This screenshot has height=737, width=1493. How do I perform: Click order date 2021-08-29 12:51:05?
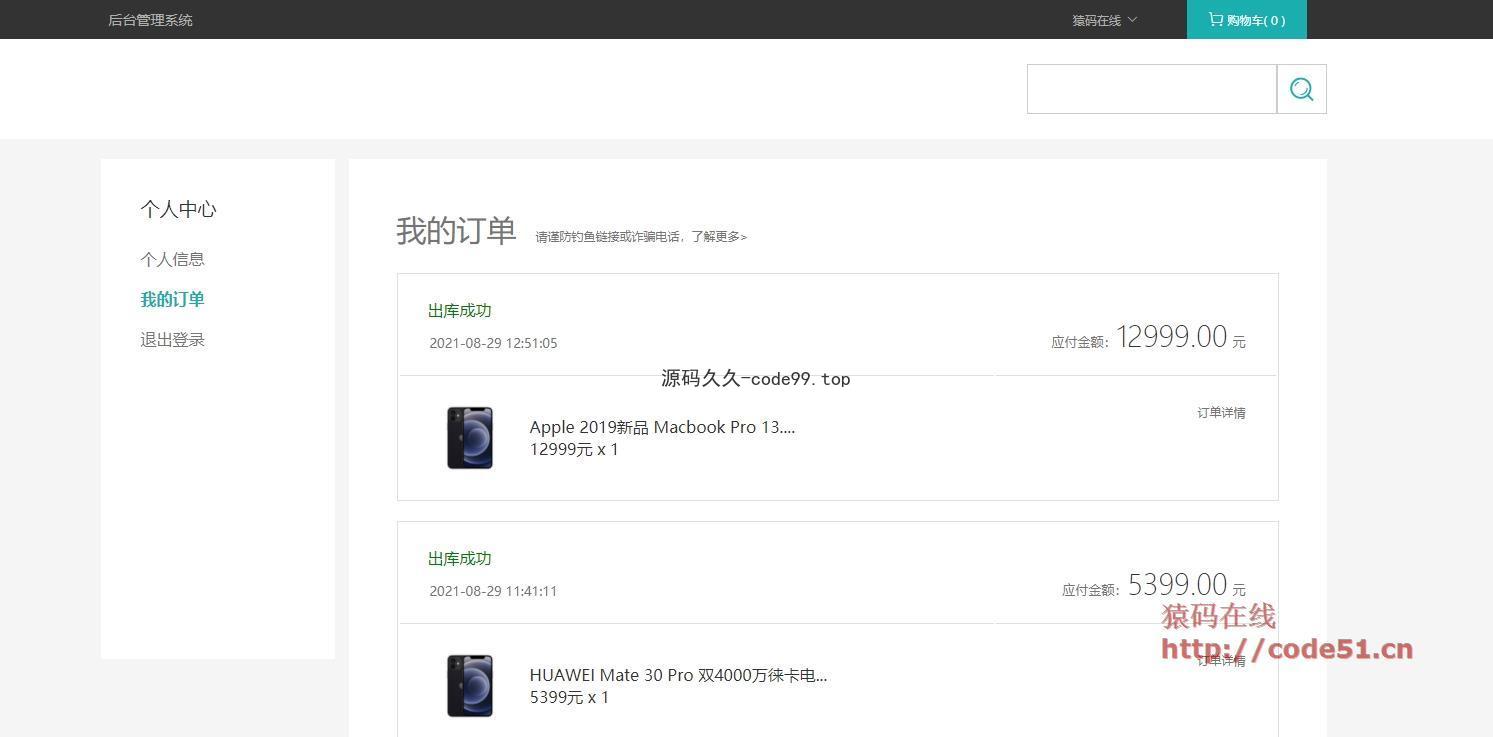coord(493,343)
